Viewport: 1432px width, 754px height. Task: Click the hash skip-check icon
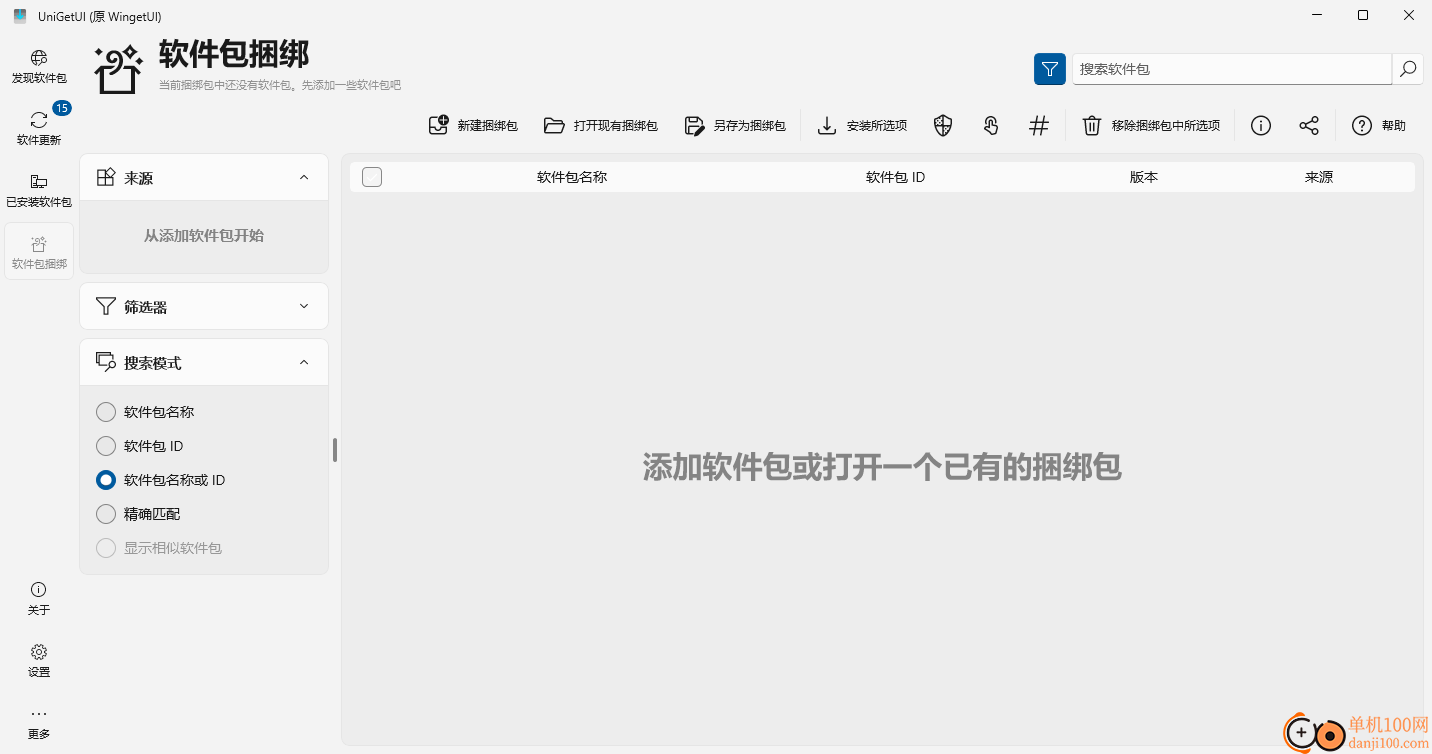pyautogui.click(x=1039, y=126)
